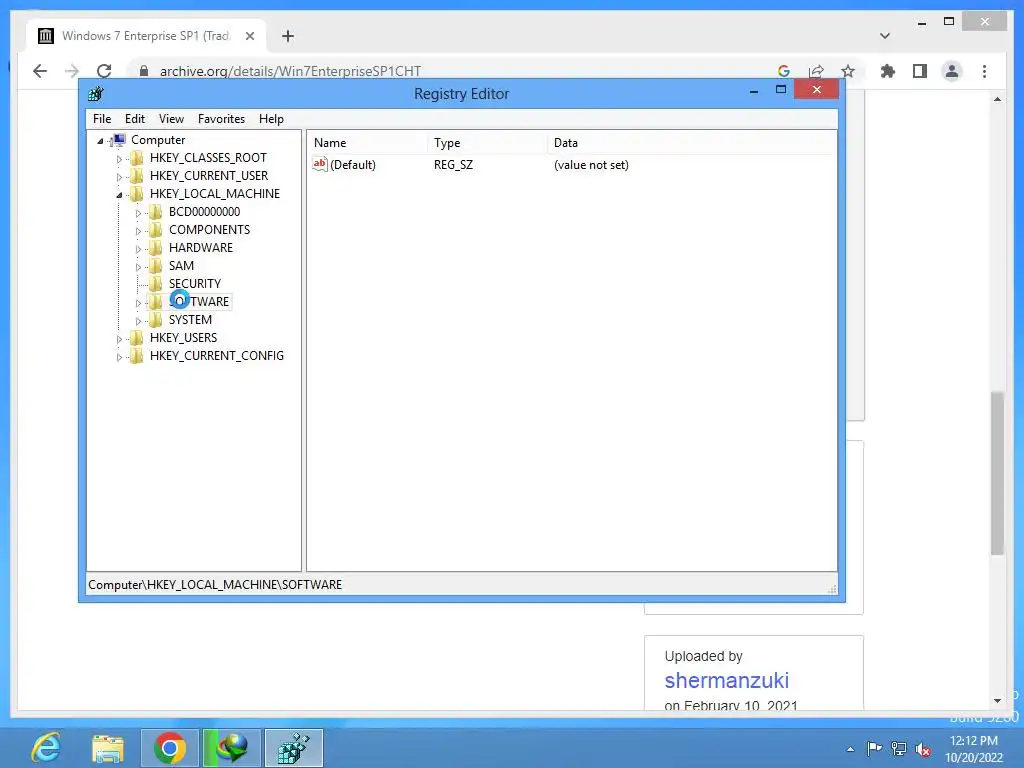Click the muted volume icon in tray
Viewport: 1024px width, 768px height.
[923, 749]
